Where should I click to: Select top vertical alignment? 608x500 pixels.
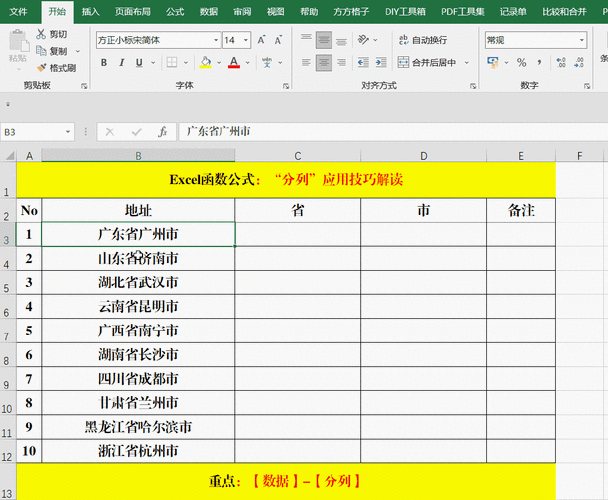click(x=306, y=40)
